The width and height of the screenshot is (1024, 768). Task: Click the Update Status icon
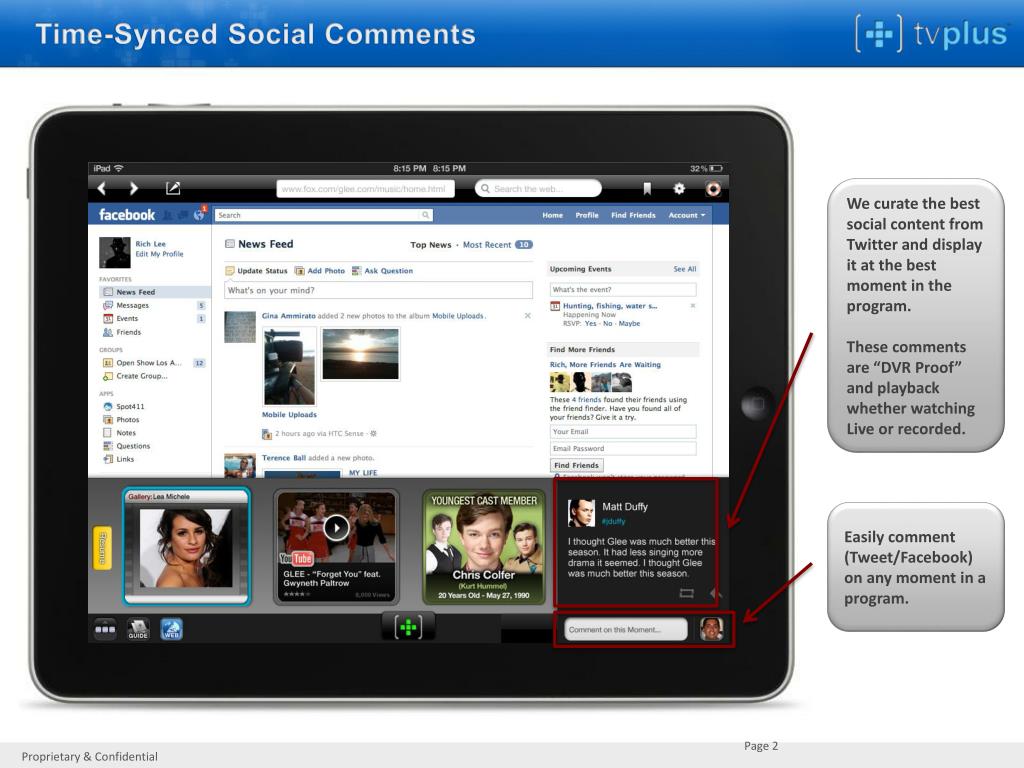[x=230, y=270]
